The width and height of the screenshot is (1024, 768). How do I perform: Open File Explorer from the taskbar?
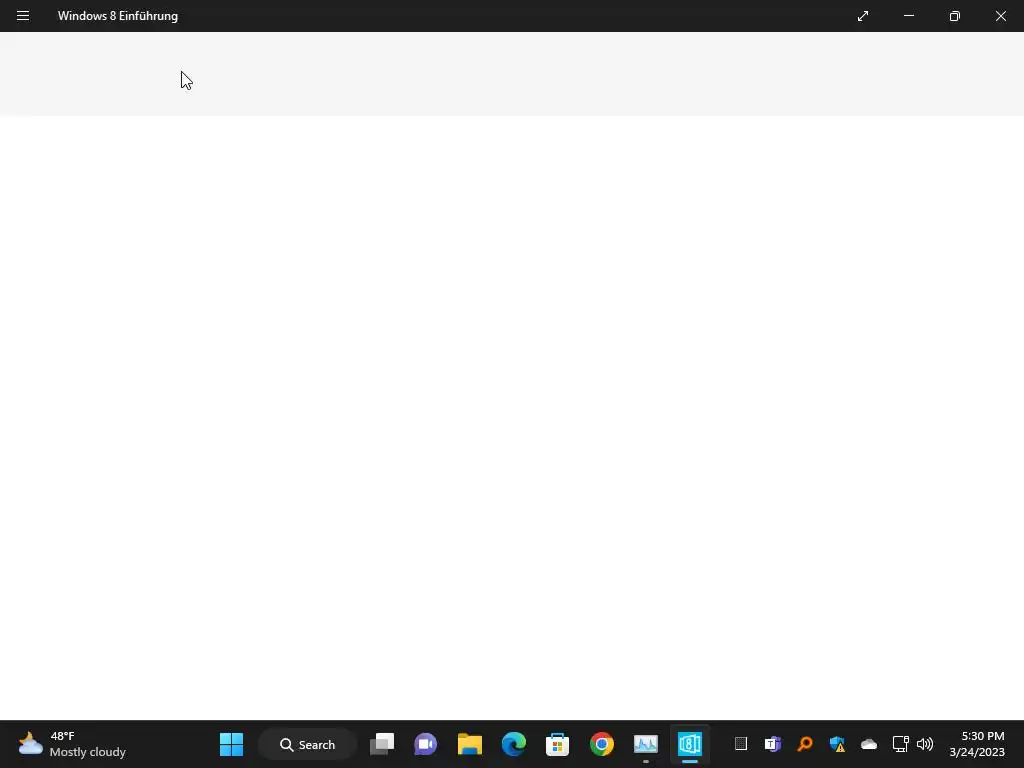click(470, 744)
